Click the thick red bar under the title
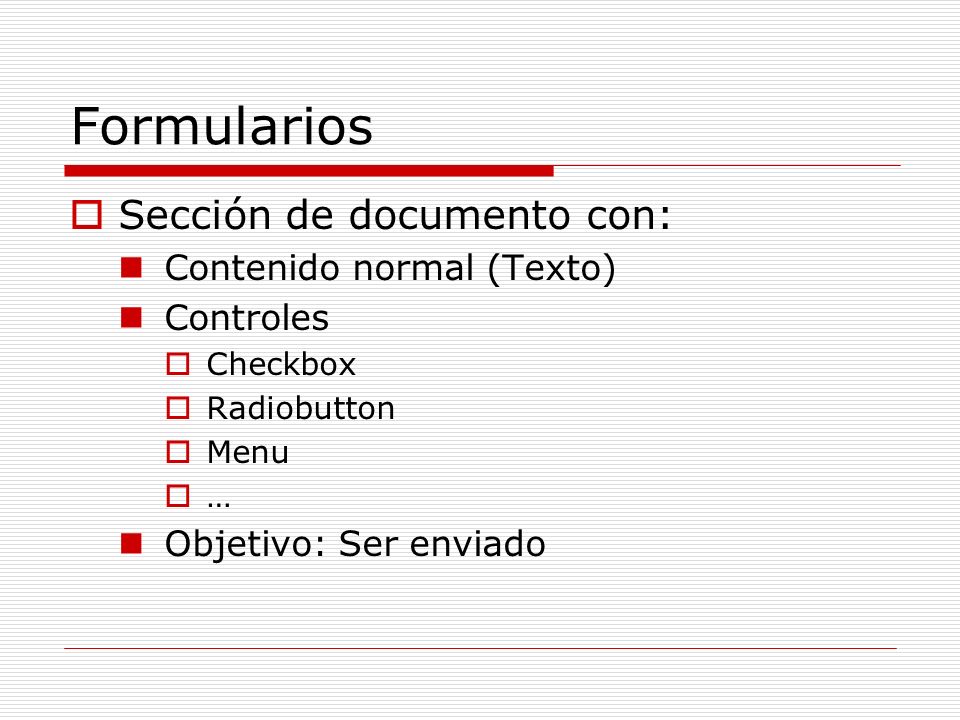Screen dimensions: 960x720 click(x=309, y=171)
